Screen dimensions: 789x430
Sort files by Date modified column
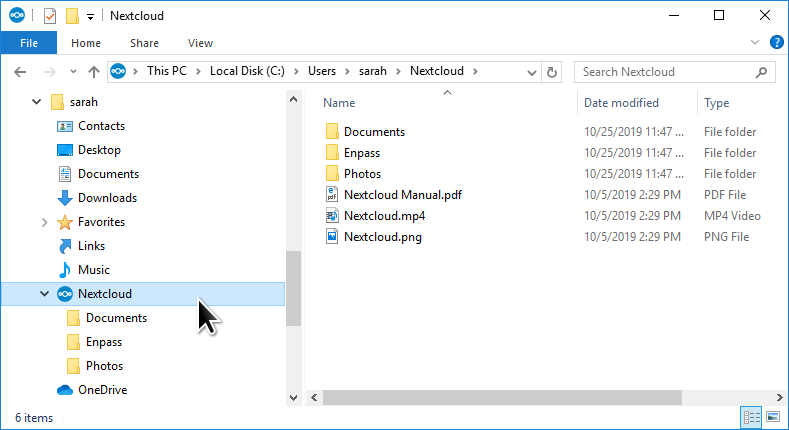point(621,103)
